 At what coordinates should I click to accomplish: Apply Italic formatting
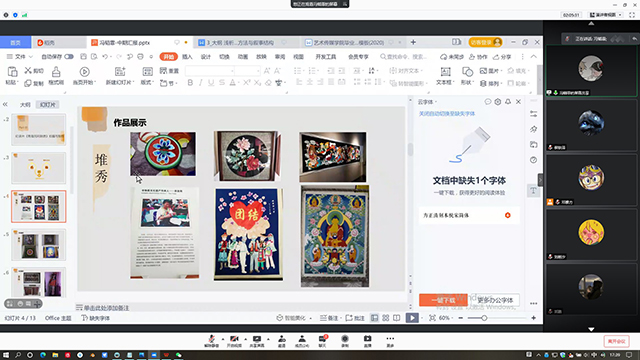pyautogui.click(x=200, y=82)
